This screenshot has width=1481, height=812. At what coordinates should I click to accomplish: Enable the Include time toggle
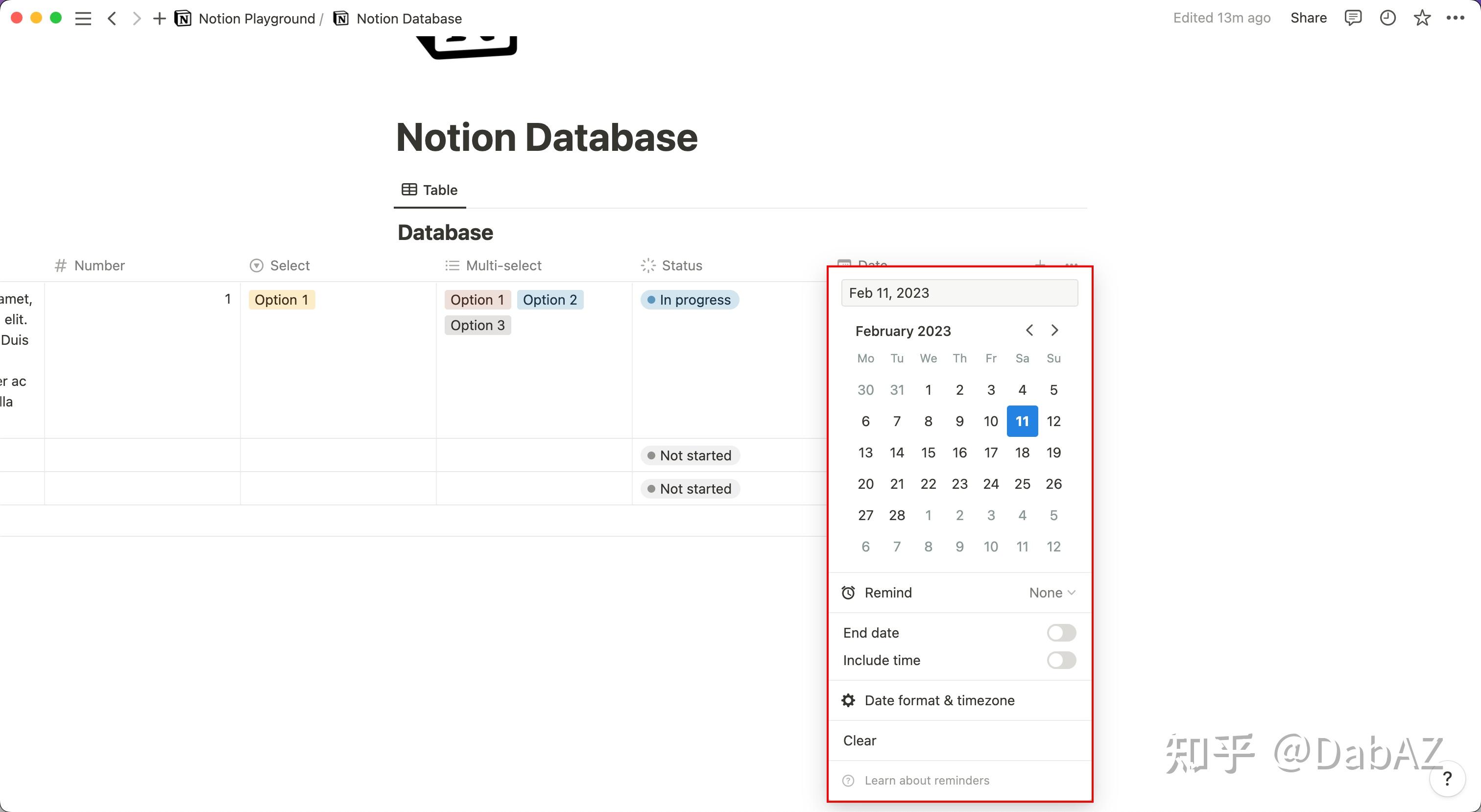coord(1061,660)
